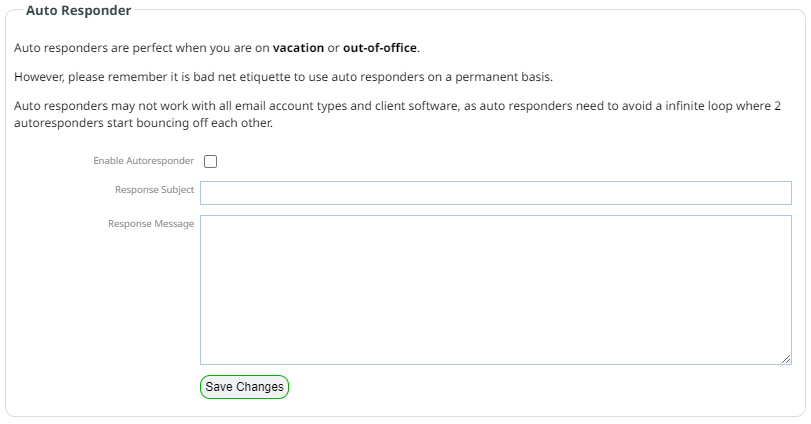Click the bold out-of-office text
The width and height of the screenshot is (811, 424).
[380, 48]
